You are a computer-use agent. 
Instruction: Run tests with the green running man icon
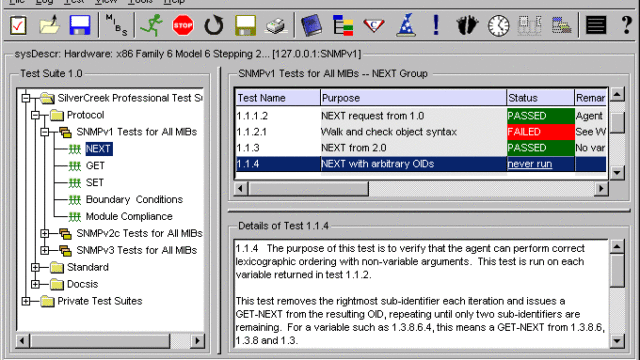[x=151, y=25]
